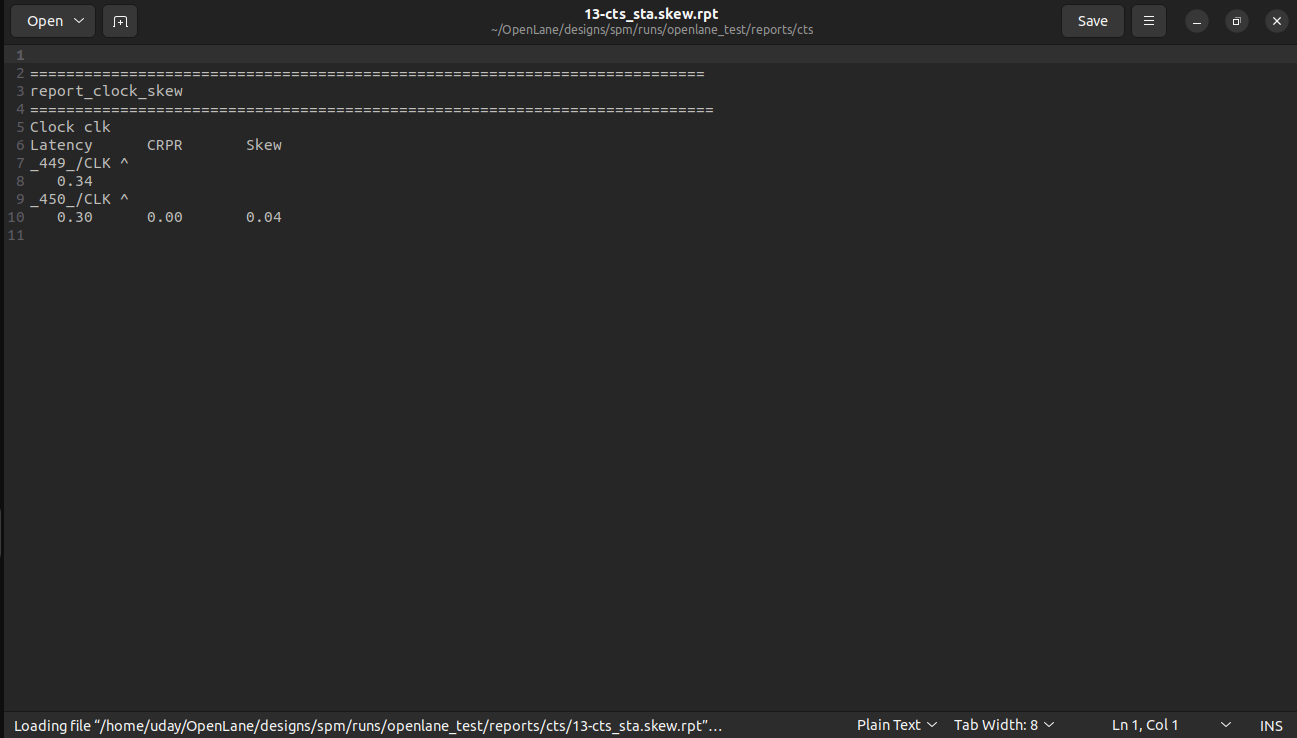This screenshot has width=1297, height=738.
Task: Click the latency value 0.34
Action: pos(74,180)
